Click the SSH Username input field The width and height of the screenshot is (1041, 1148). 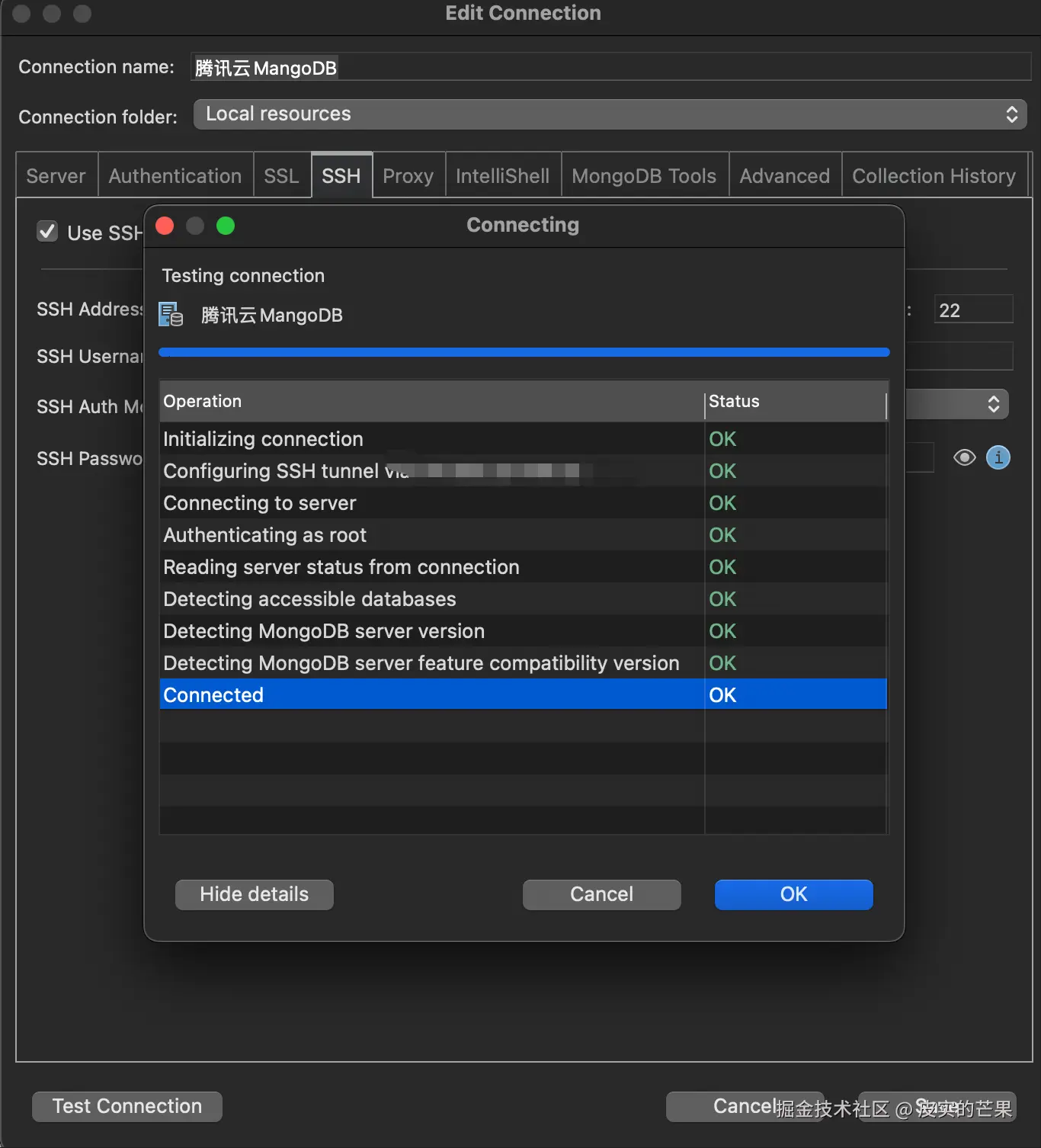pyautogui.click(x=959, y=356)
